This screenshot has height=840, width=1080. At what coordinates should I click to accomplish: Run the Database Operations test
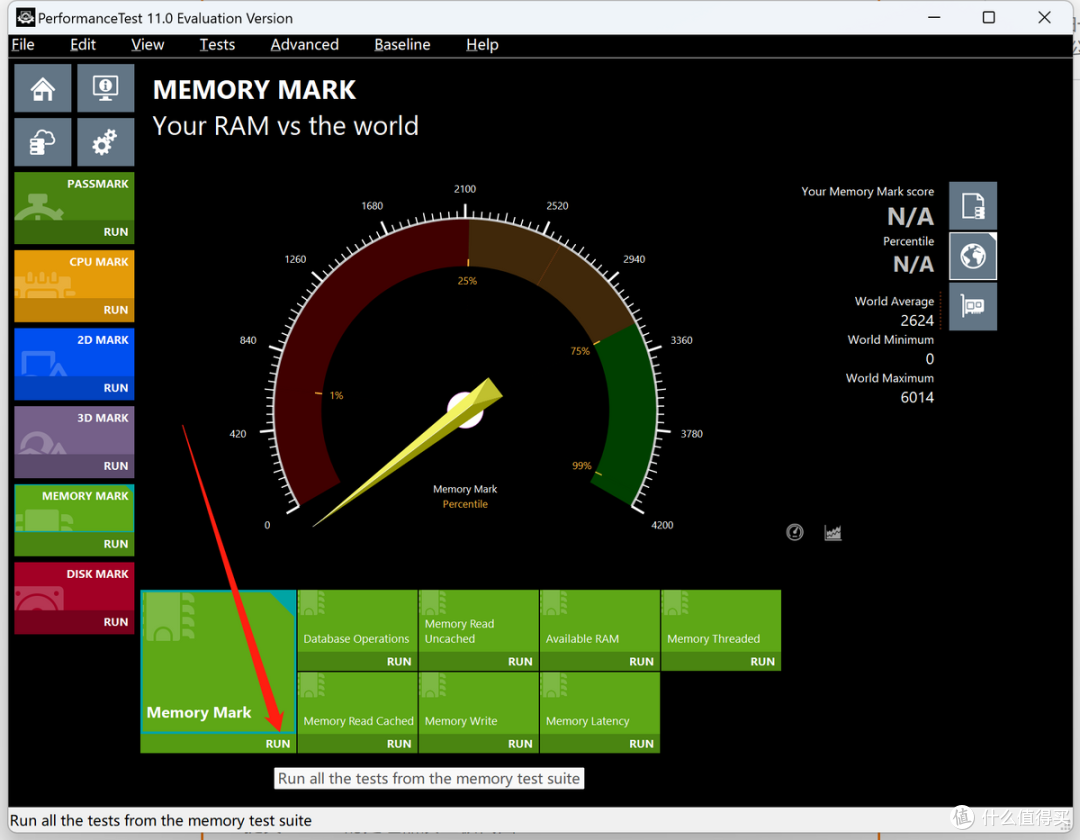tap(399, 662)
